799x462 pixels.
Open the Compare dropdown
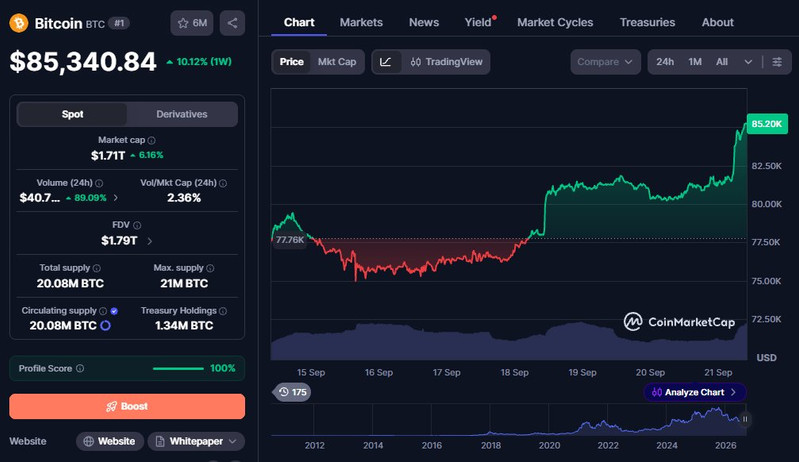(x=605, y=62)
